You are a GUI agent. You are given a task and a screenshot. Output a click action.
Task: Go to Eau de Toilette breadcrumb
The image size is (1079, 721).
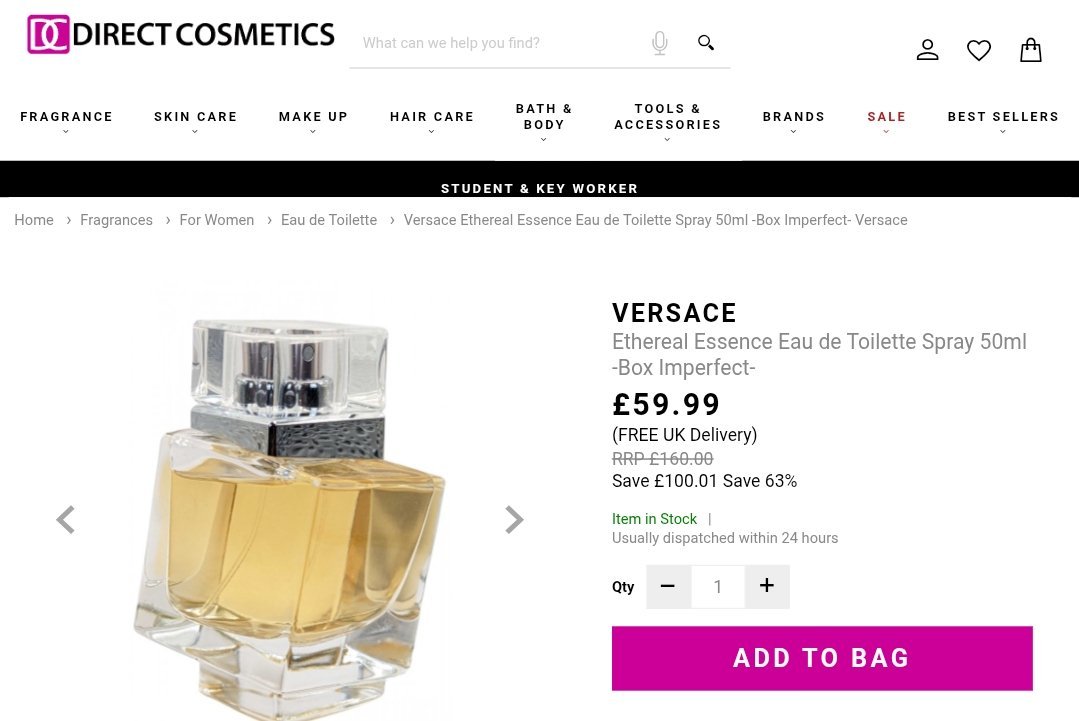(329, 220)
